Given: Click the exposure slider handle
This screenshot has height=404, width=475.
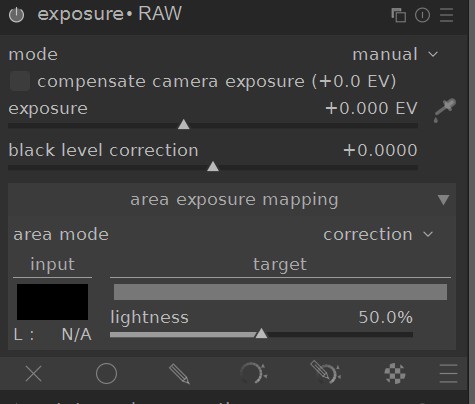Looking at the screenshot, I should click(x=184, y=124).
